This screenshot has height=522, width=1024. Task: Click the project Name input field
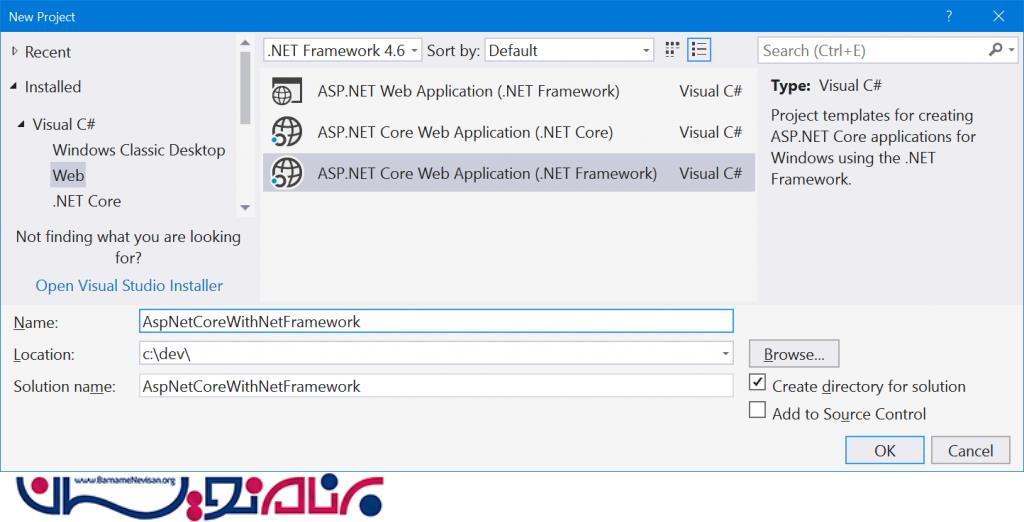coord(436,321)
